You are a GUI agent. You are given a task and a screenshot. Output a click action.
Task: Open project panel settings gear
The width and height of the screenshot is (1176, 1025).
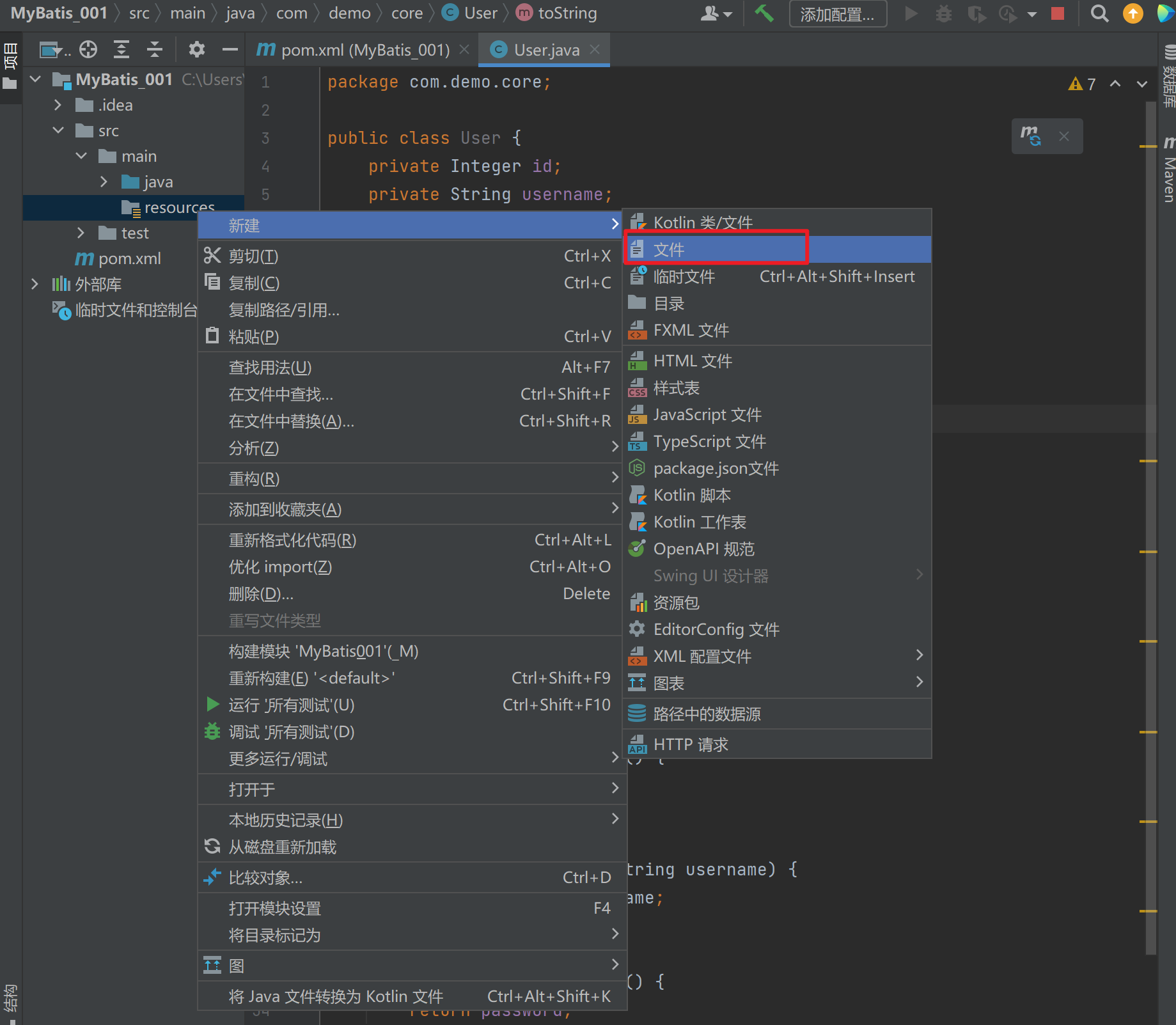[197, 49]
